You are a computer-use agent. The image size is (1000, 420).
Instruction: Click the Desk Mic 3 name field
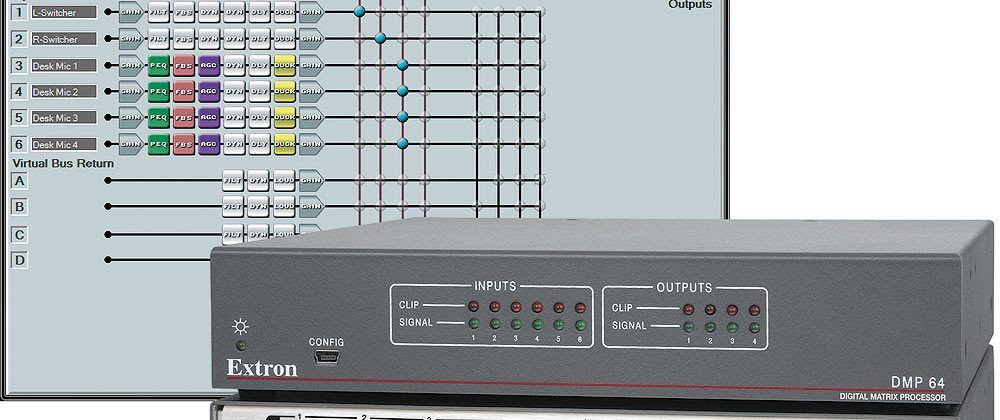[64, 118]
